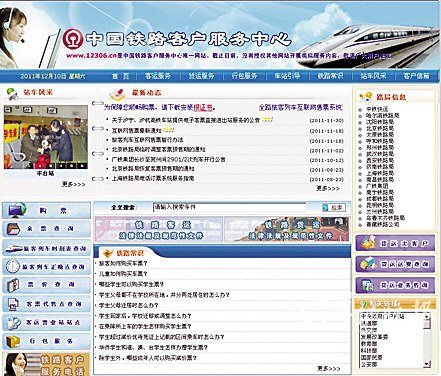This screenshot has height=376, width=441.
Task: Click the arrow icon on the 检索 button
Action: tap(326, 208)
